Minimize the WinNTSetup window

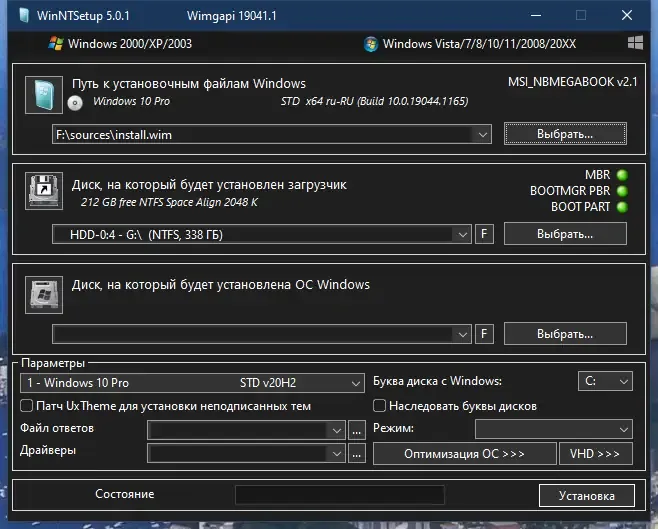536,16
